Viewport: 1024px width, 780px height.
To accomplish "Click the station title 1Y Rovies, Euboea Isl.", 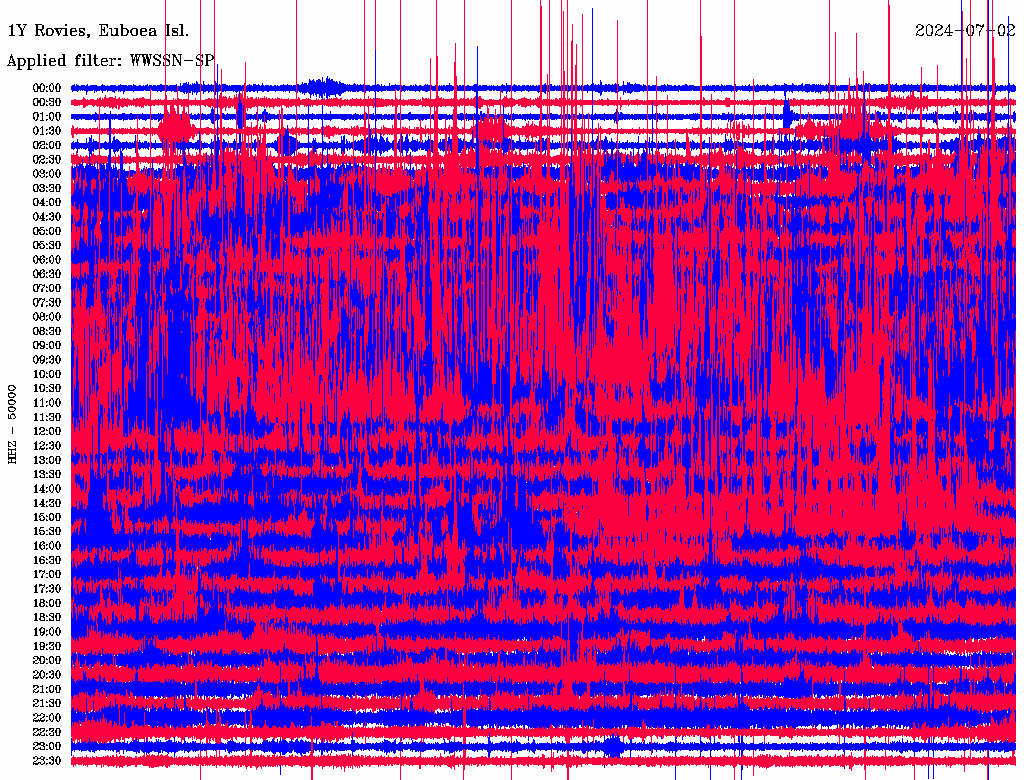I will pyautogui.click(x=97, y=31).
